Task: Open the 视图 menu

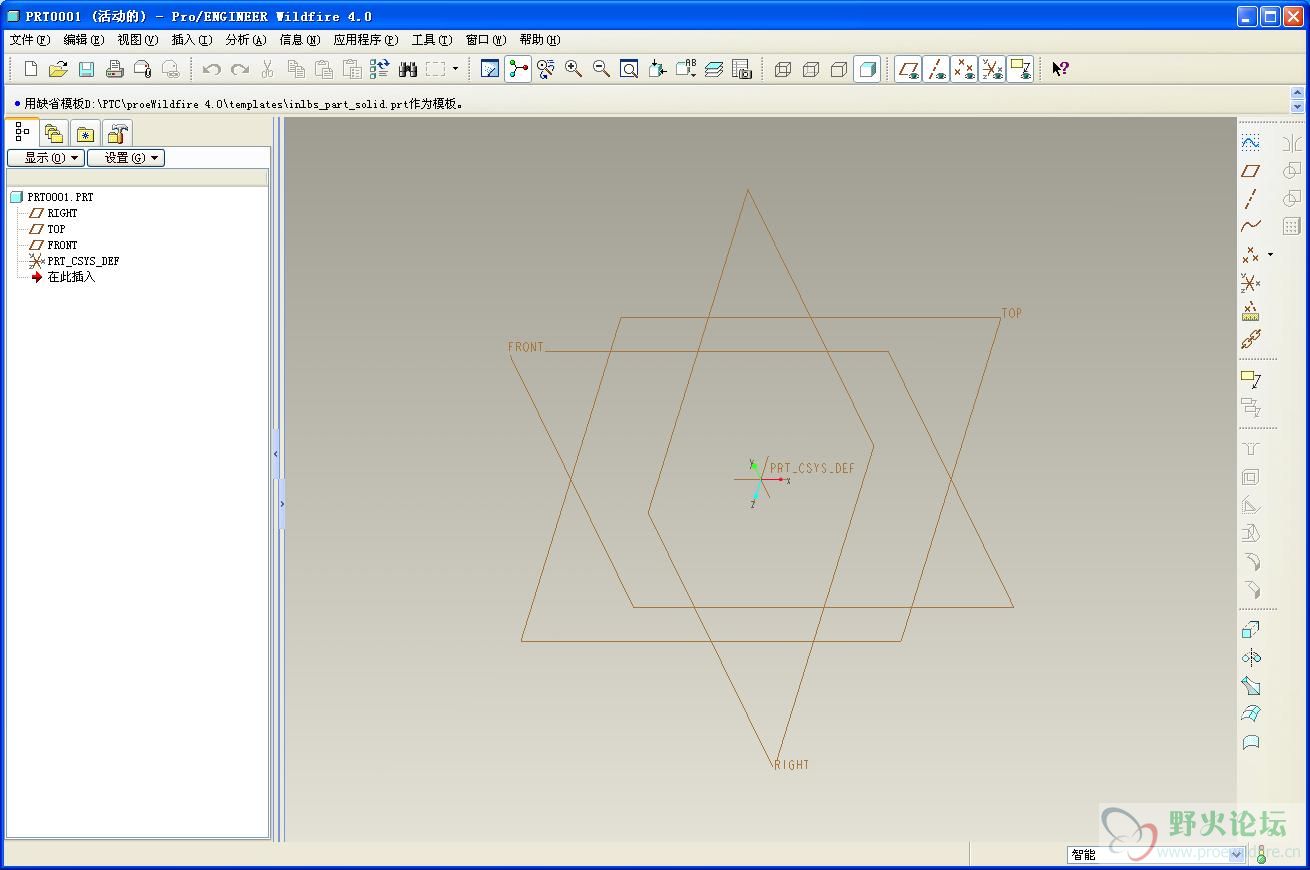Action: pyautogui.click(x=137, y=40)
